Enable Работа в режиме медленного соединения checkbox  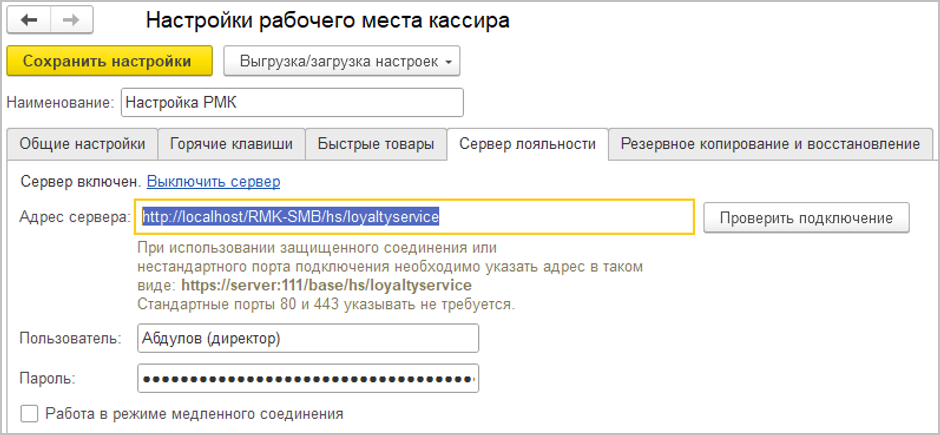(x=30, y=413)
